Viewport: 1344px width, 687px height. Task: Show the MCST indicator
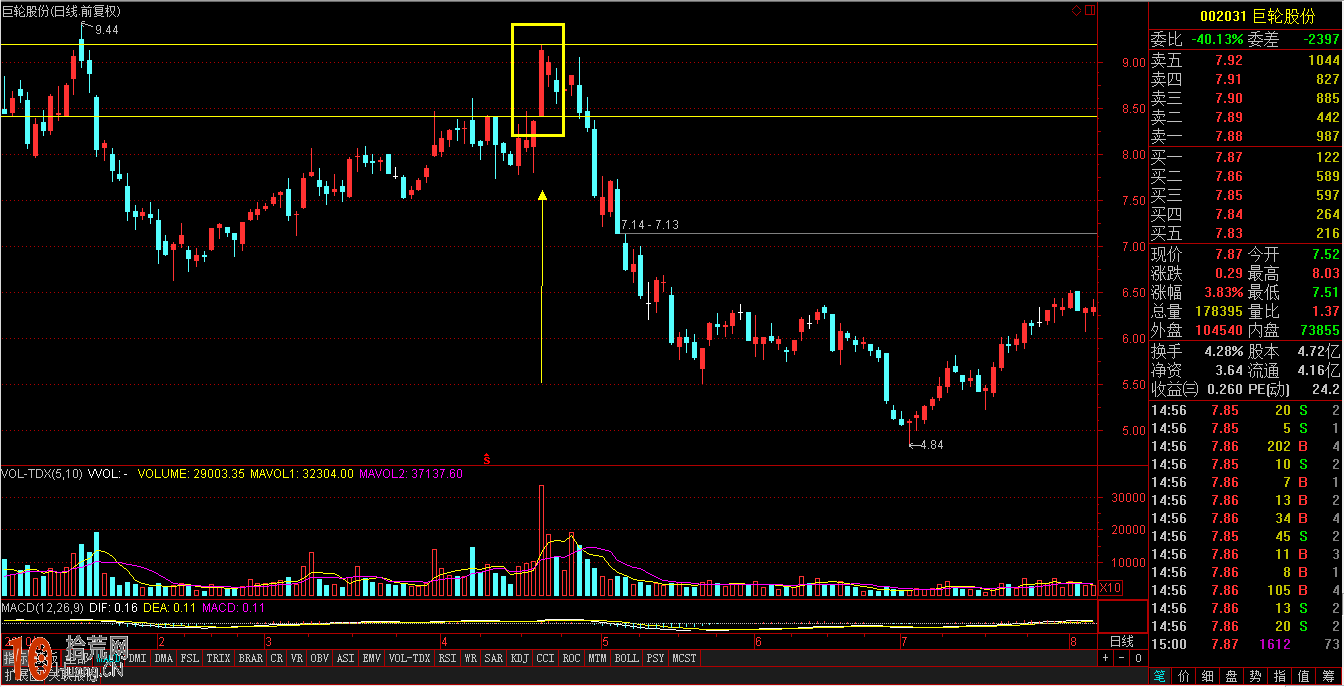click(685, 658)
